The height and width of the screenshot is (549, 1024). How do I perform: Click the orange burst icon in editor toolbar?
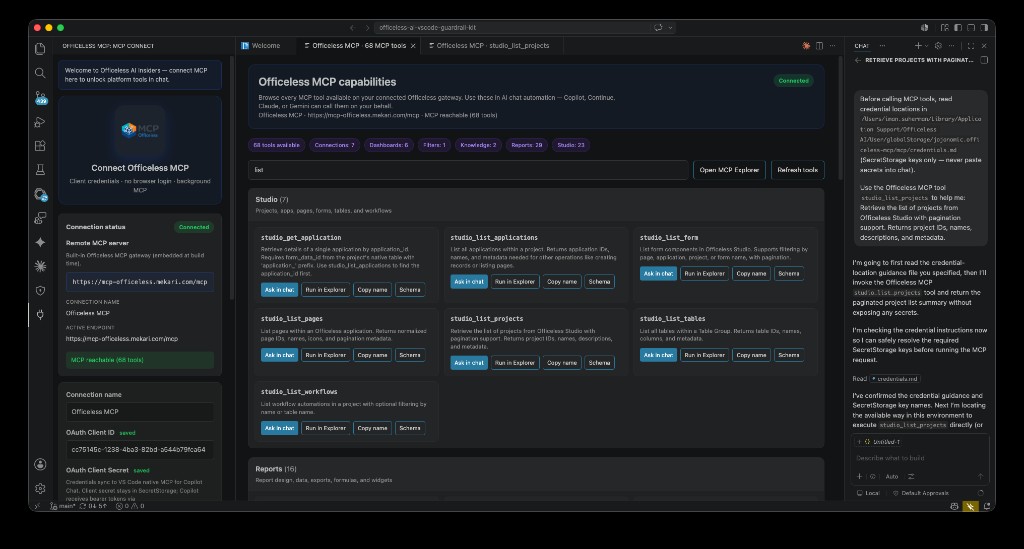coord(806,46)
